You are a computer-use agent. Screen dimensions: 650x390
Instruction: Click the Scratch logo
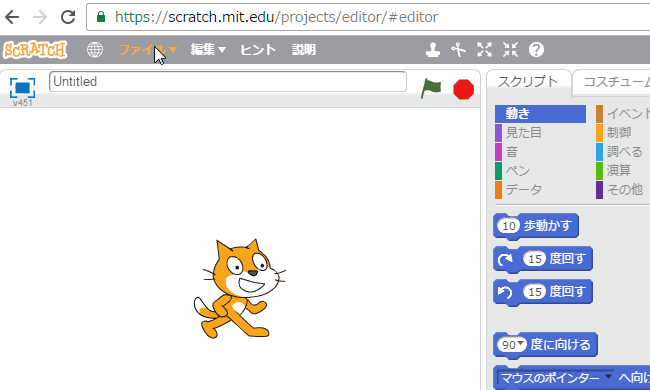35,50
